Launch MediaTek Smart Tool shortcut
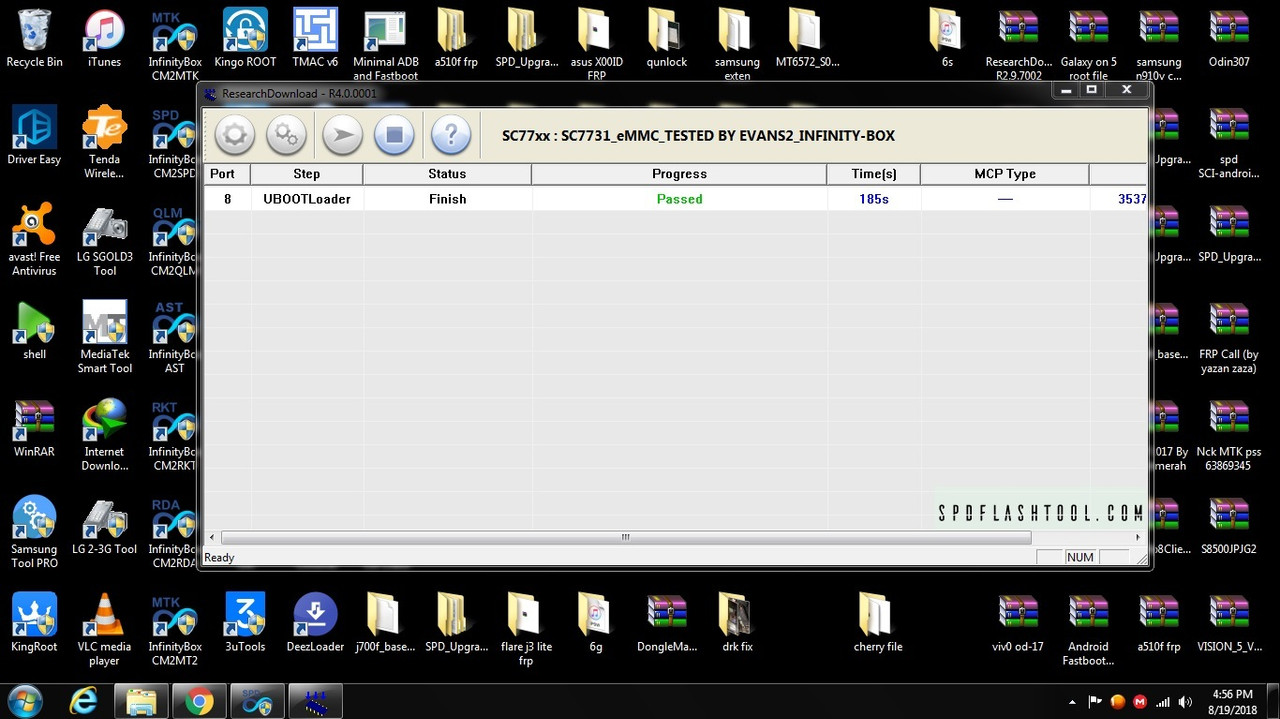Image resolution: width=1280 pixels, height=719 pixels. click(104, 337)
